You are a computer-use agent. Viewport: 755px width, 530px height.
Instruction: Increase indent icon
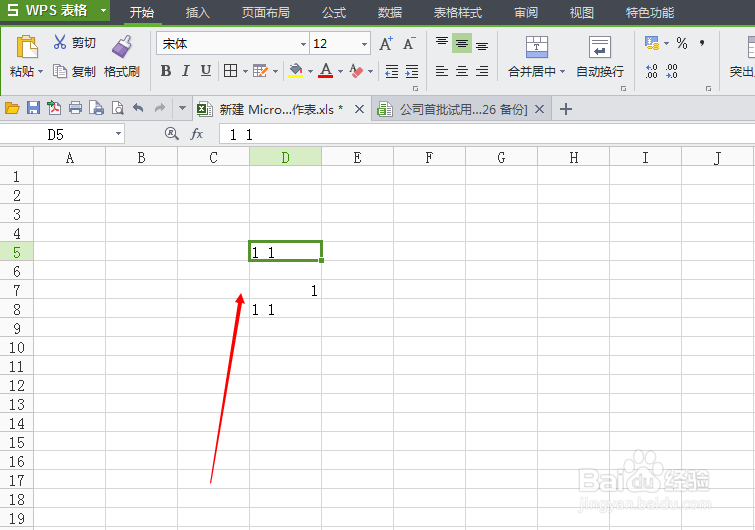(x=412, y=71)
